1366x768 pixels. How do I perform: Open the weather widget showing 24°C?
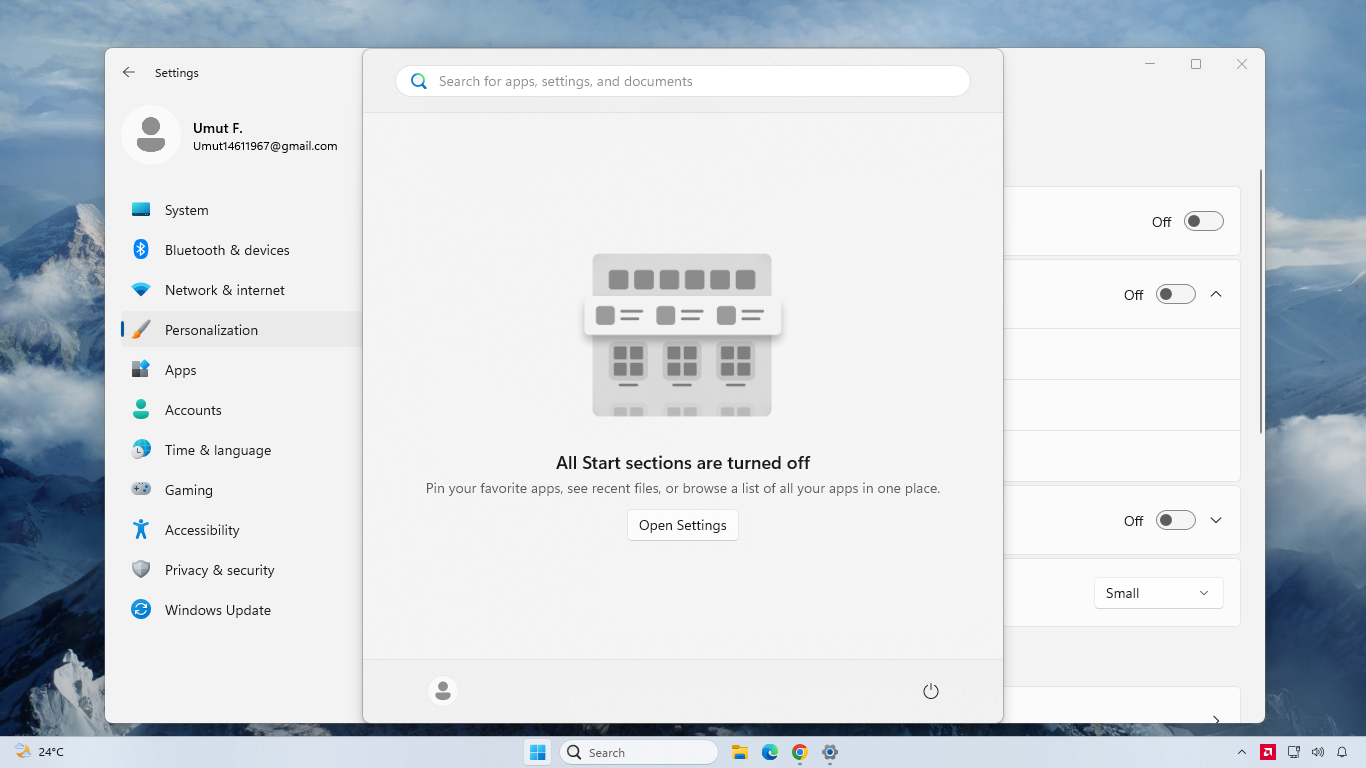tap(40, 752)
